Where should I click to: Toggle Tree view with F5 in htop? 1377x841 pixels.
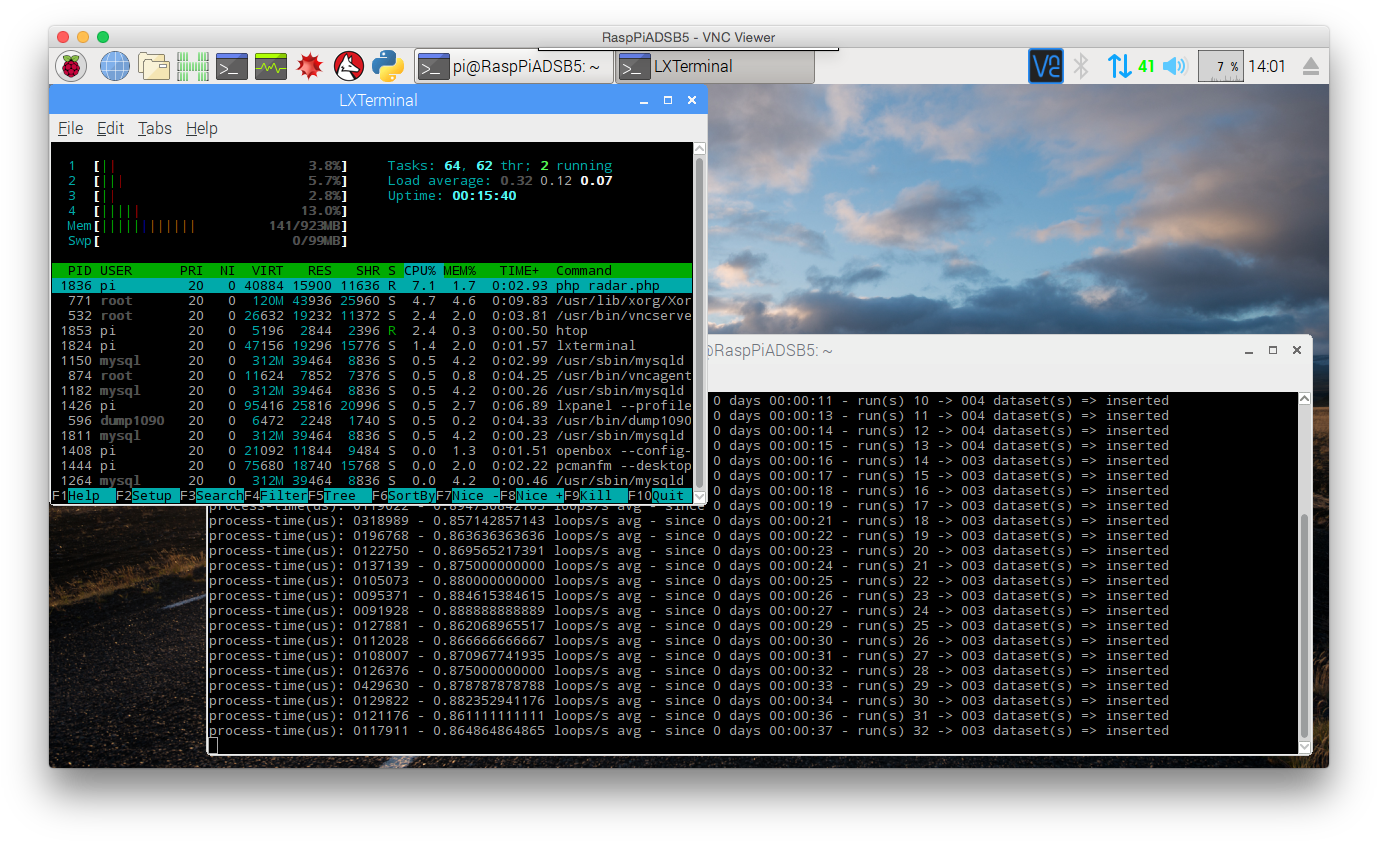[x=338, y=495]
